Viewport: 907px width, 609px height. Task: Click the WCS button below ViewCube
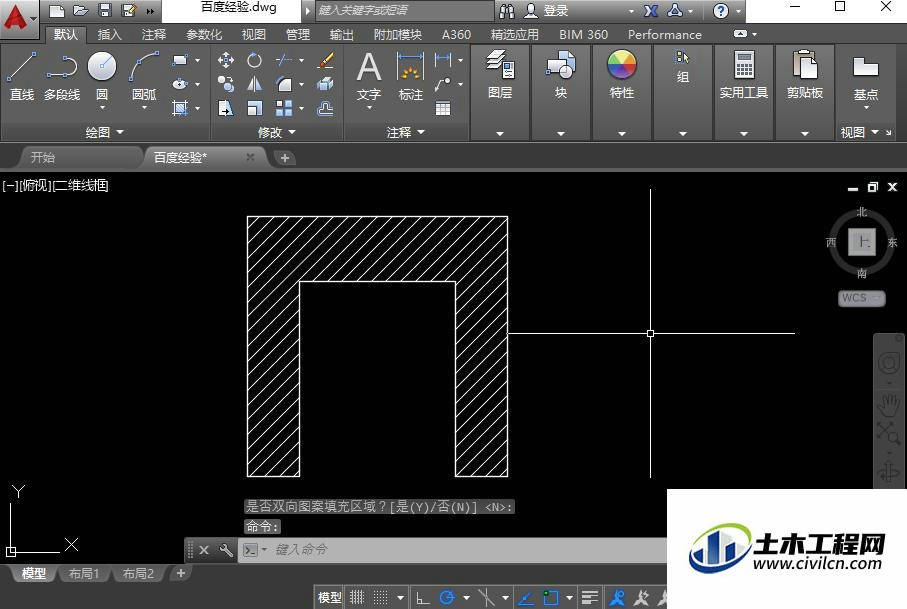(x=861, y=298)
